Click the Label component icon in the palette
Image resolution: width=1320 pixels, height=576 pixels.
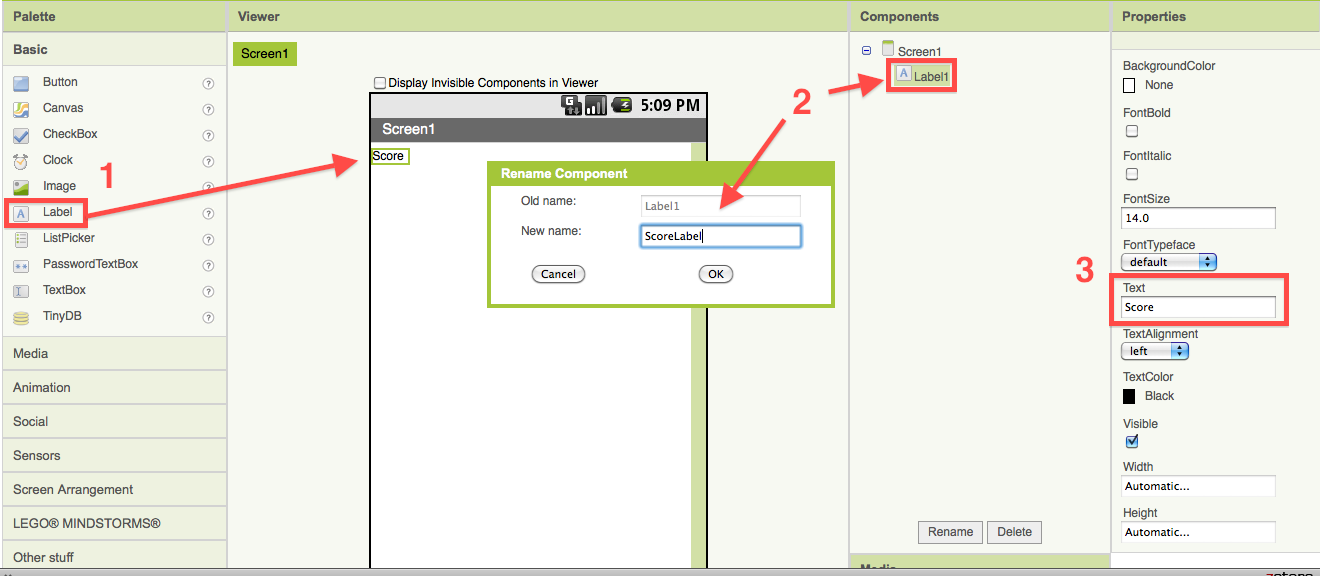[x=21, y=213]
